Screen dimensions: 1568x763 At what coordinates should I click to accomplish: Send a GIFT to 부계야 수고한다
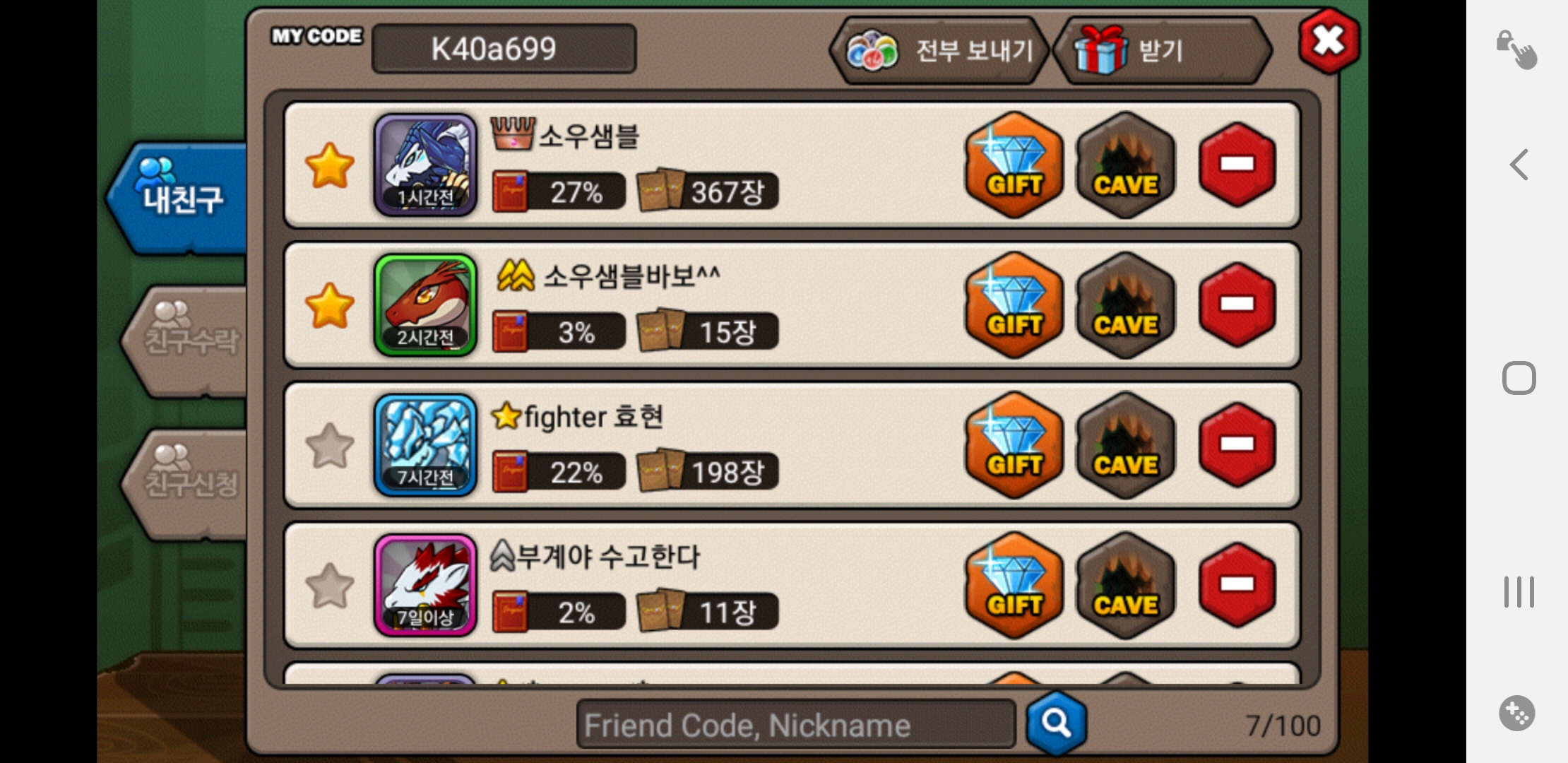point(1014,585)
